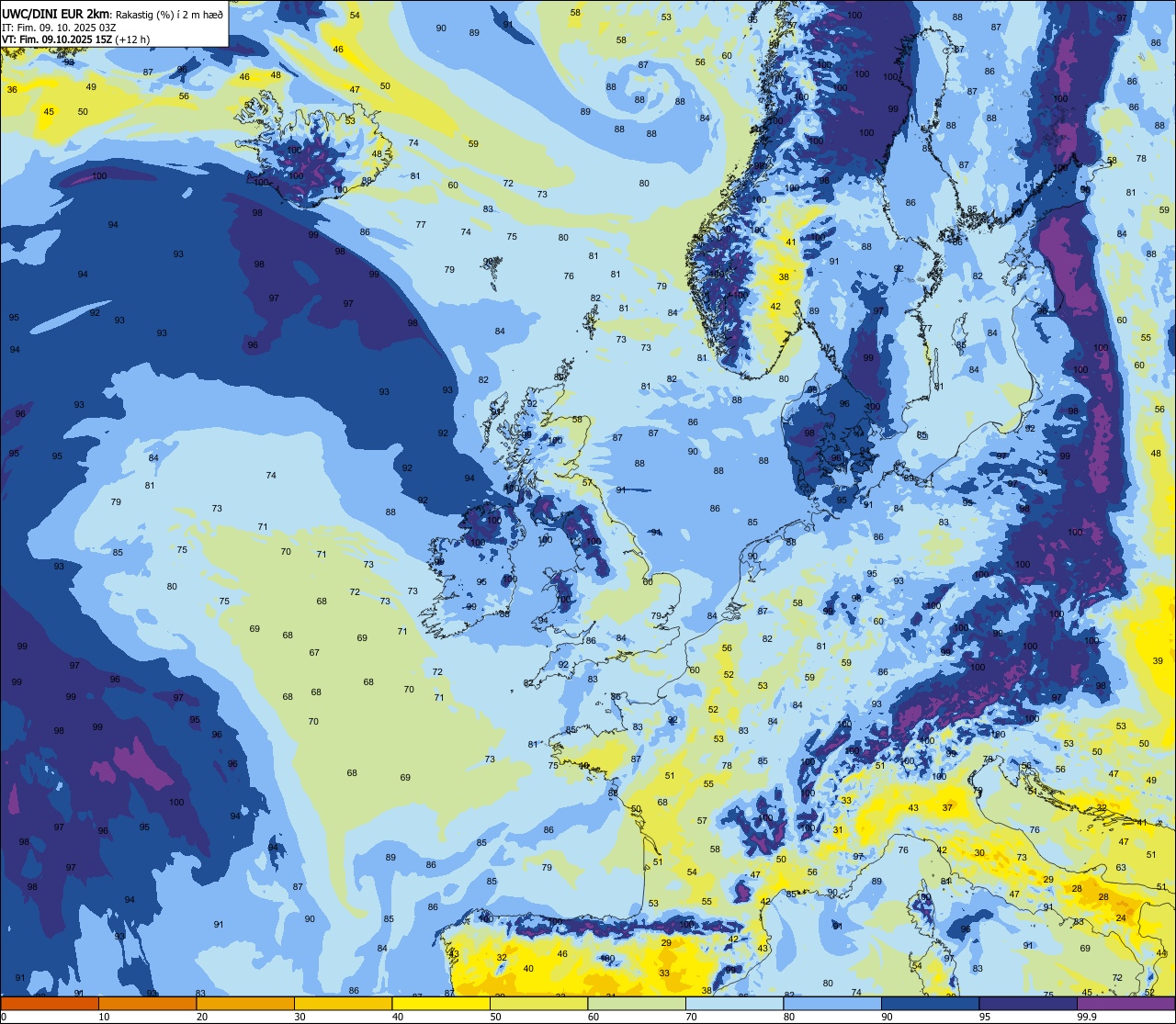The image size is (1176, 1024).
Task: Click the legend scale label "60"
Action: pyautogui.click(x=593, y=1017)
